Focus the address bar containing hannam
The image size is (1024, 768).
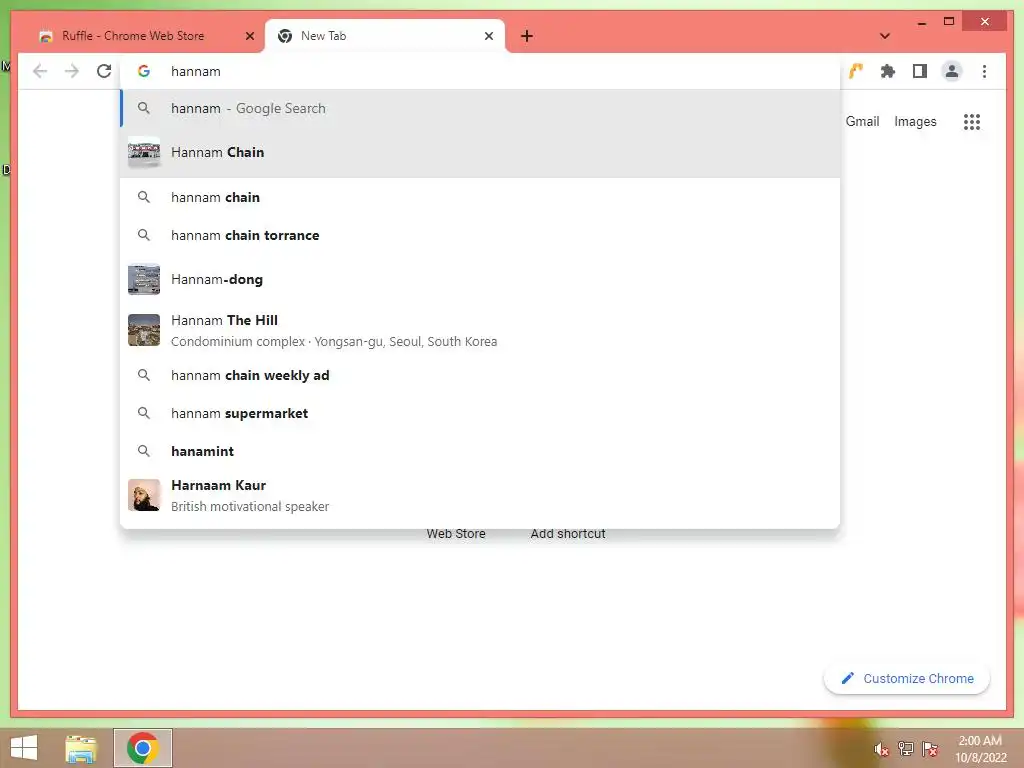pos(480,71)
